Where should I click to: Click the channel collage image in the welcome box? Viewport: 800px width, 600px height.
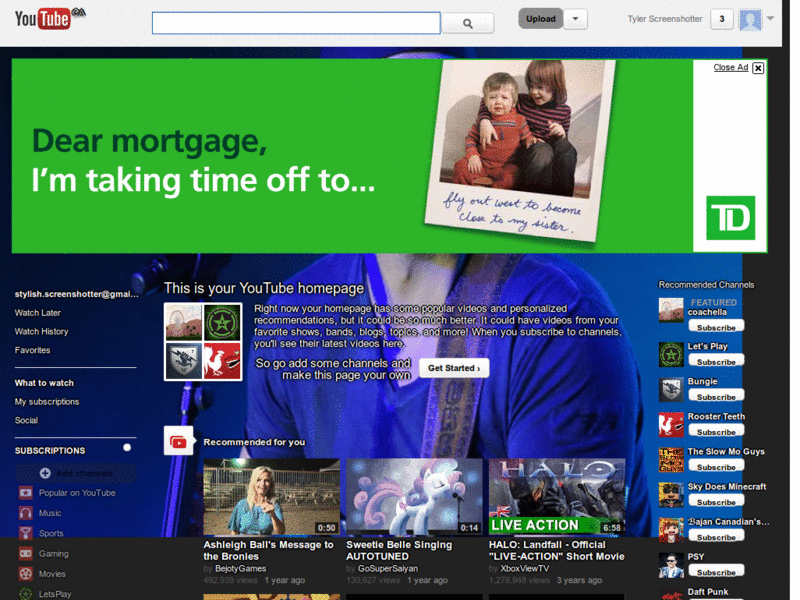point(203,341)
